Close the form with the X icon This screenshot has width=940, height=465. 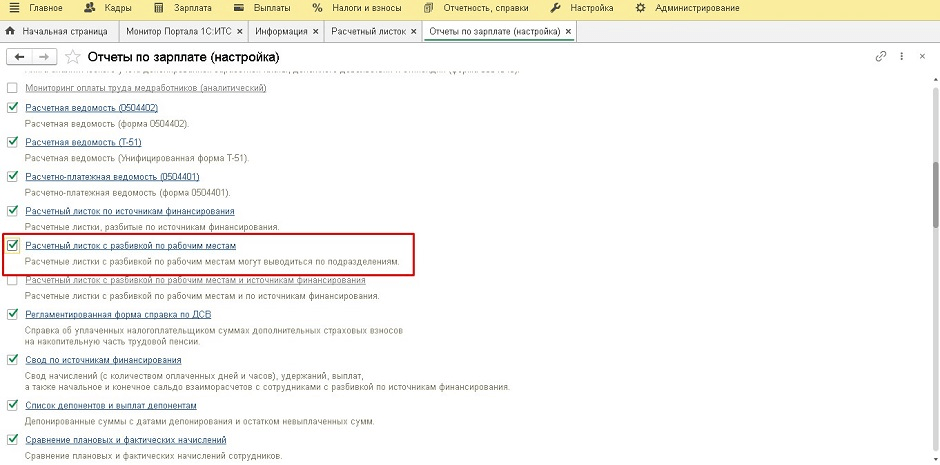click(923, 56)
